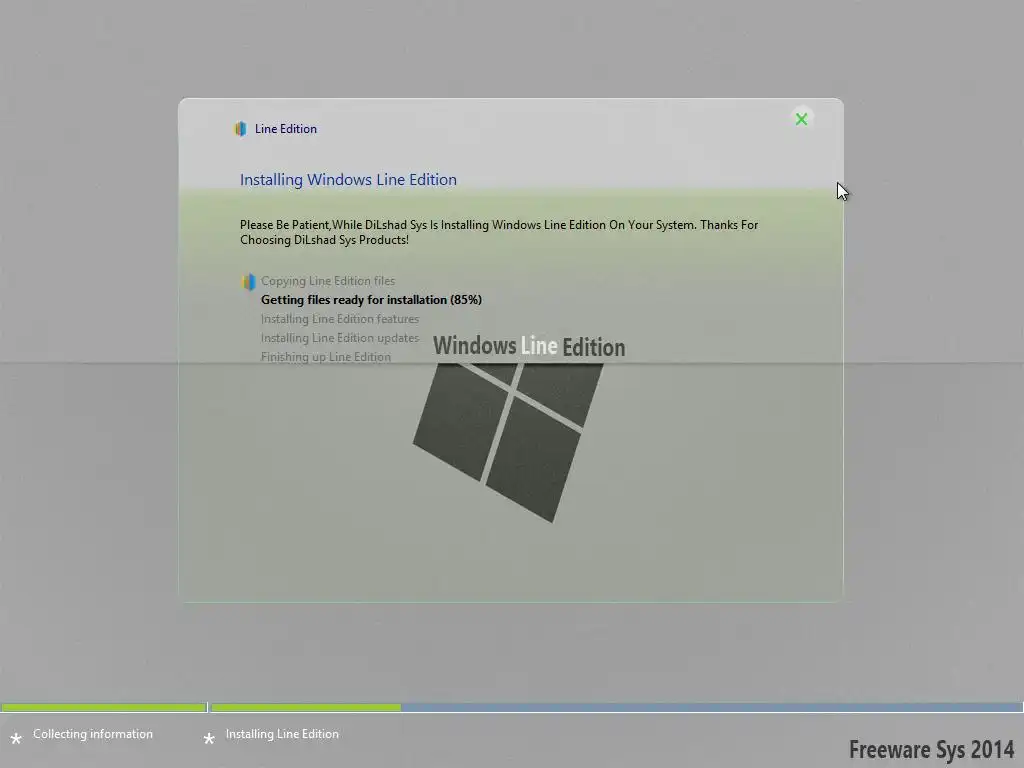
Task: Click 'Installing Line Edition features' step
Action: (340, 319)
